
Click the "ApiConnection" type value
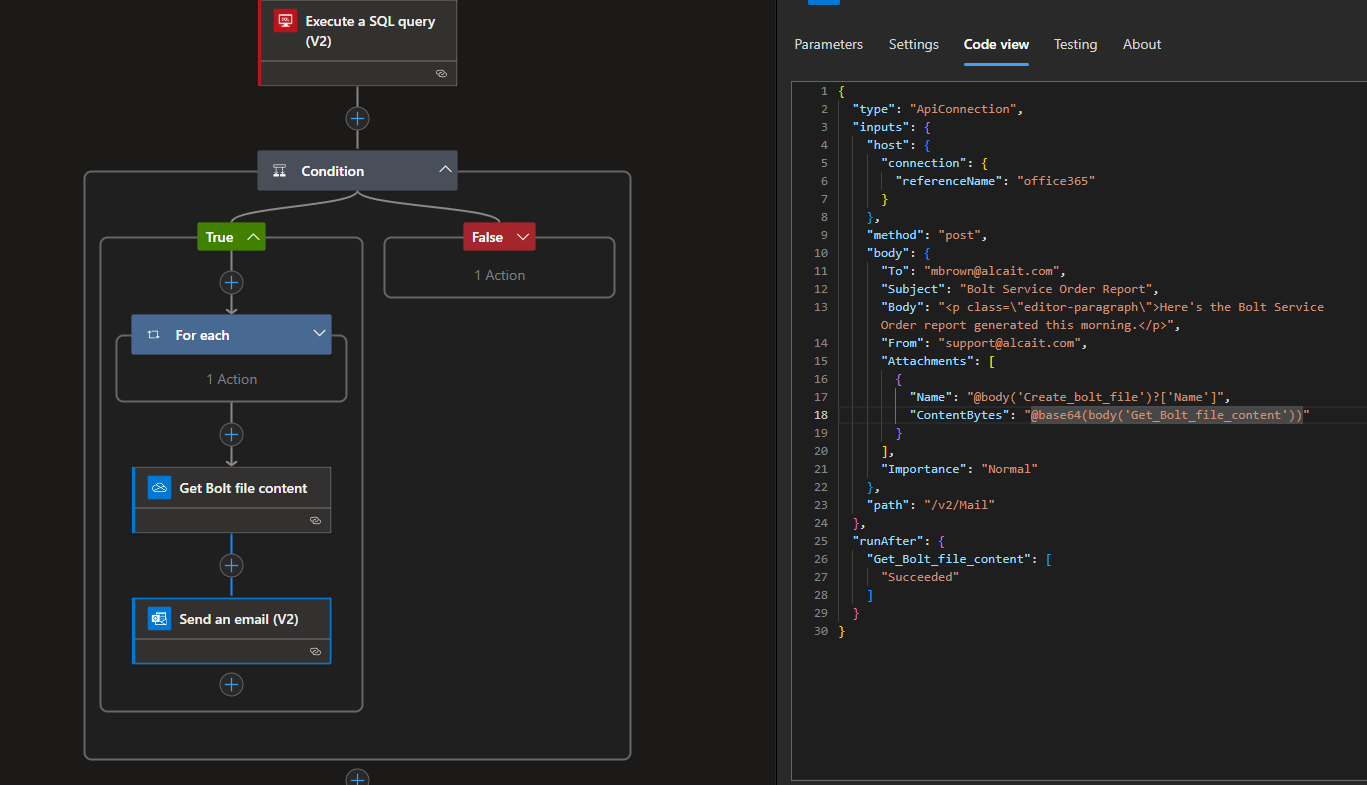click(962, 109)
